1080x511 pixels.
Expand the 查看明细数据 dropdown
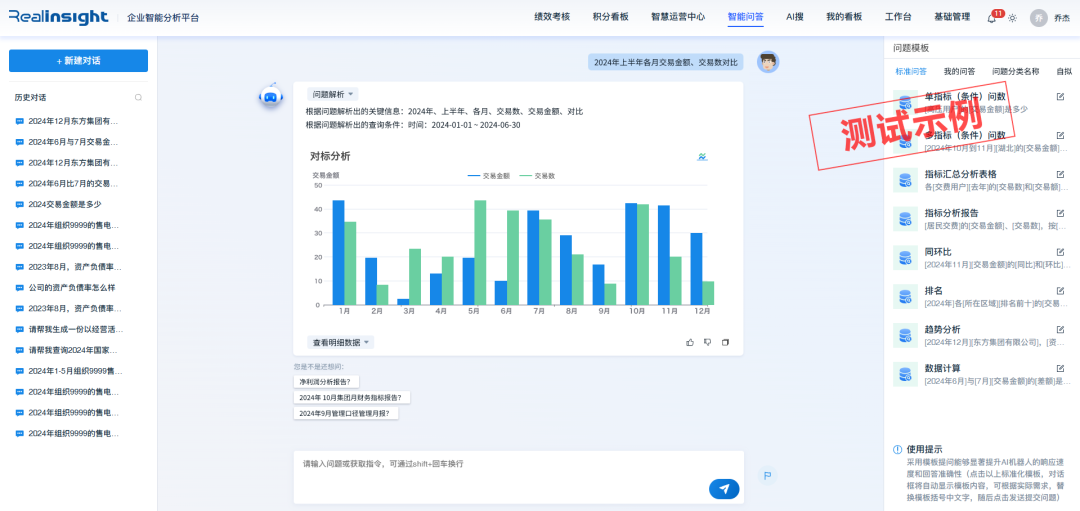pyautogui.click(x=341, y=342)
